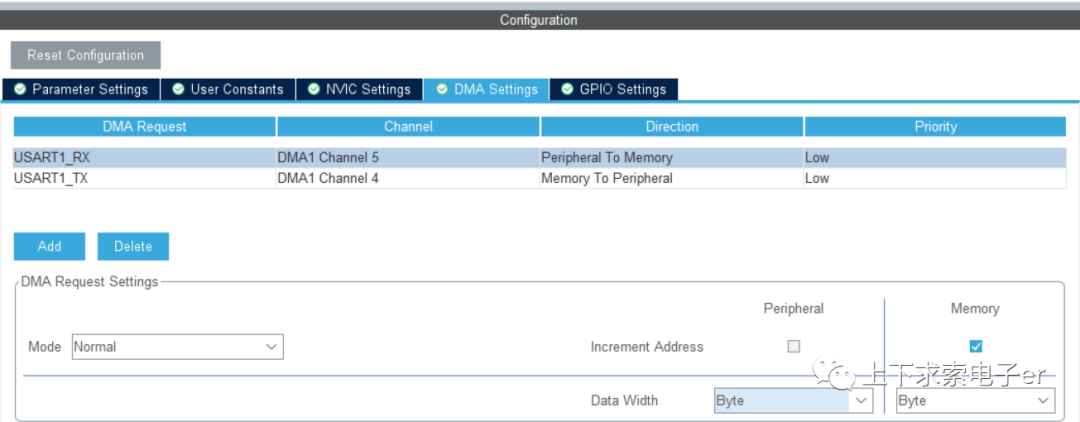Click green check icon on Parameter Settings tab

tap(20, 89)
